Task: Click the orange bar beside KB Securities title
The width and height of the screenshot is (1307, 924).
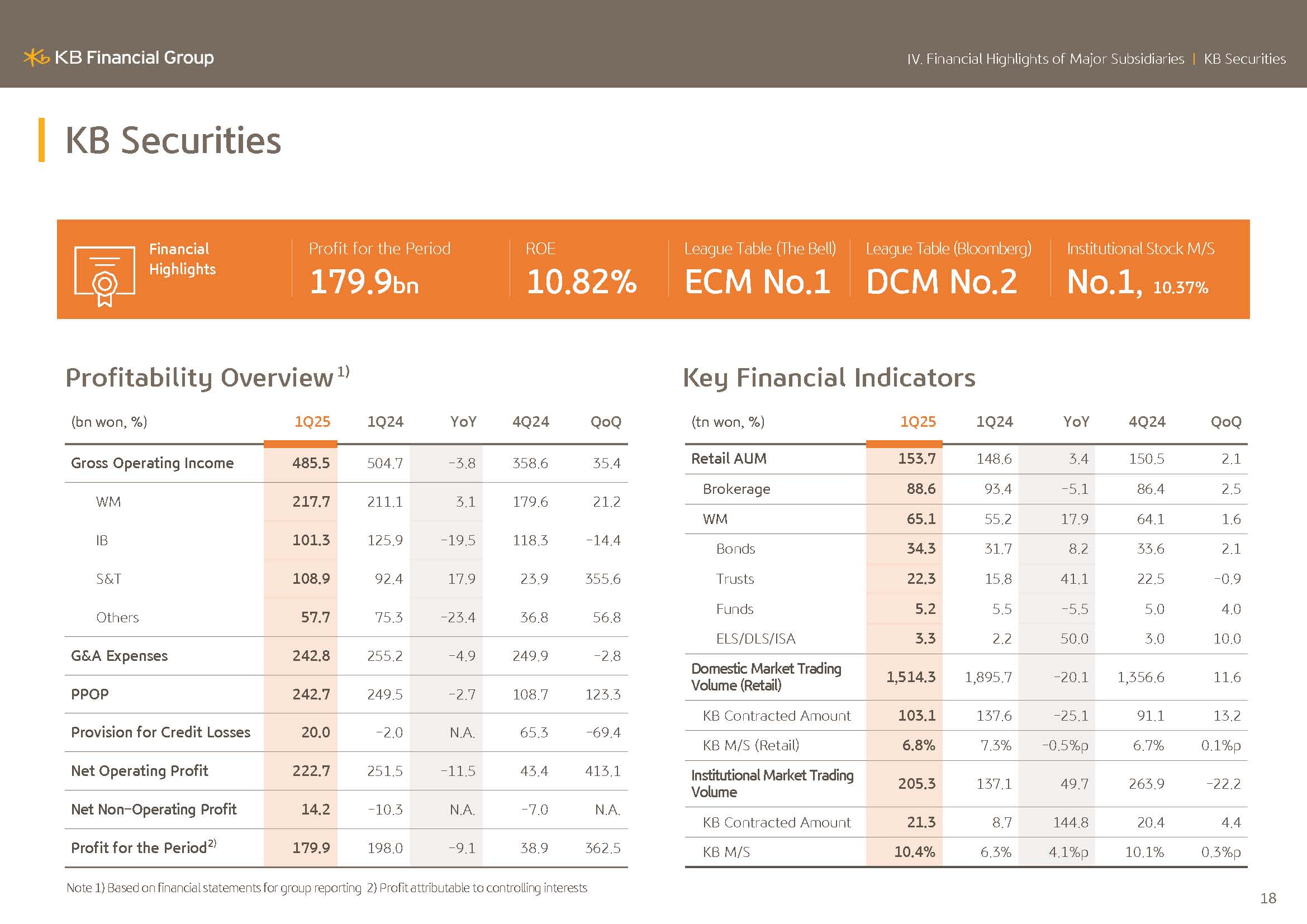Action: point(41,140)
